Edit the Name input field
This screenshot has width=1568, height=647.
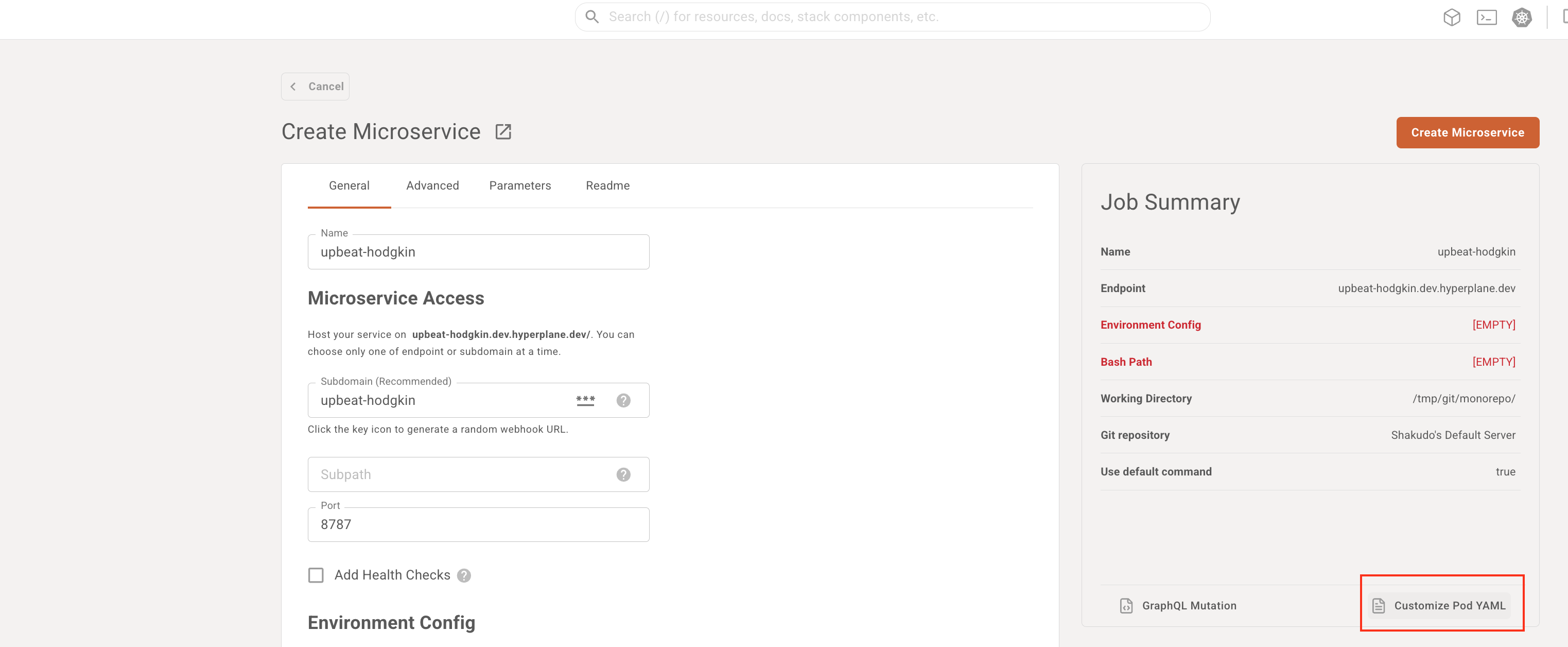478,252
